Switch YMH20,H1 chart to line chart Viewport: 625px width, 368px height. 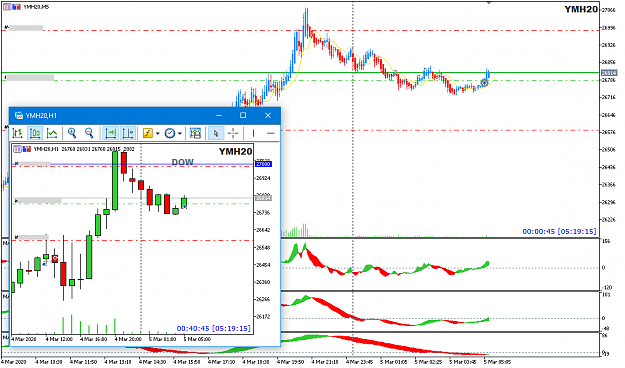pyautogui.click(x=52, y=133)
